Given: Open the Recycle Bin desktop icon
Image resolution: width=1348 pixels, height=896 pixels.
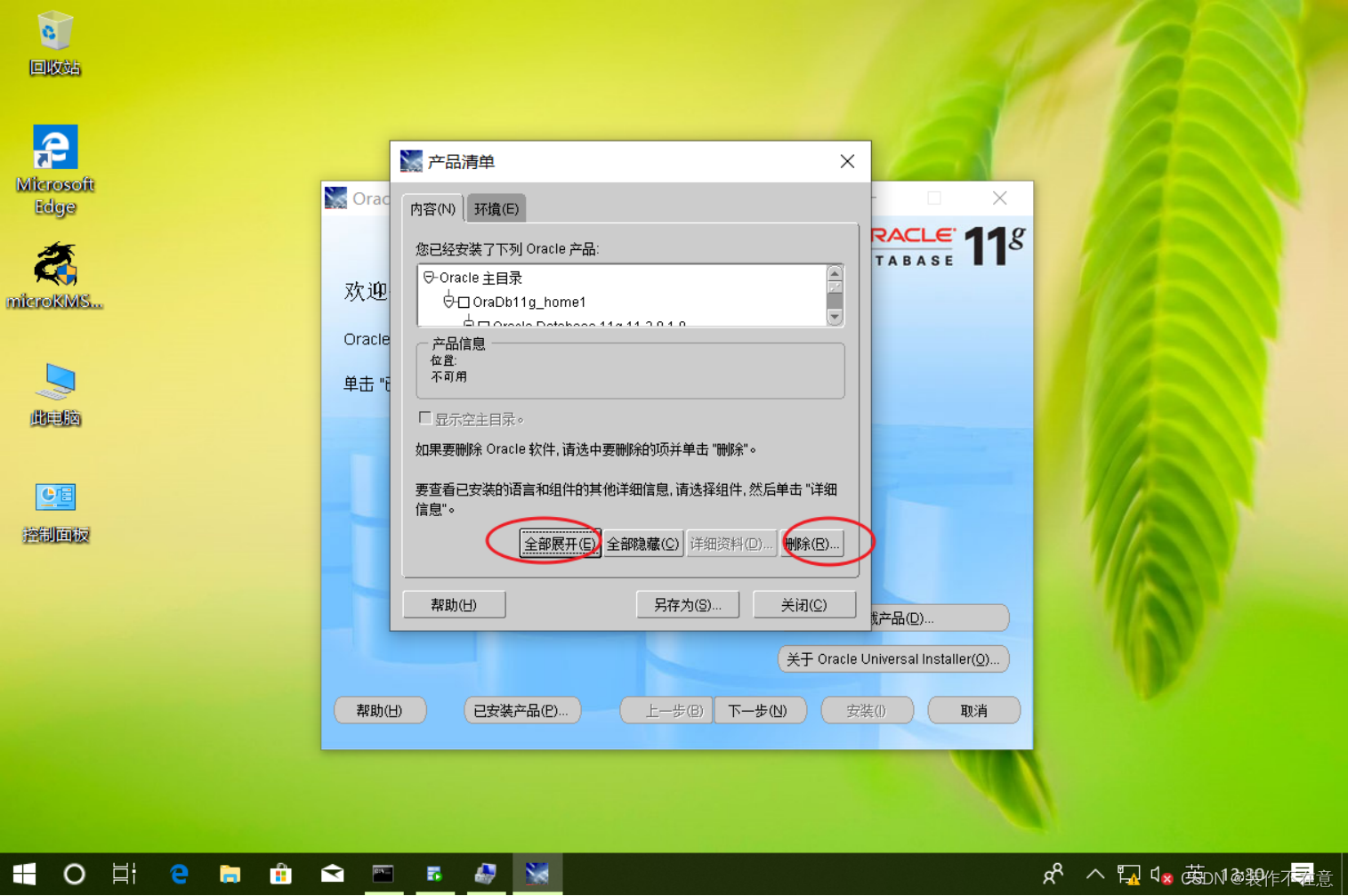Looking at the screenshot, I should [54, 43].
